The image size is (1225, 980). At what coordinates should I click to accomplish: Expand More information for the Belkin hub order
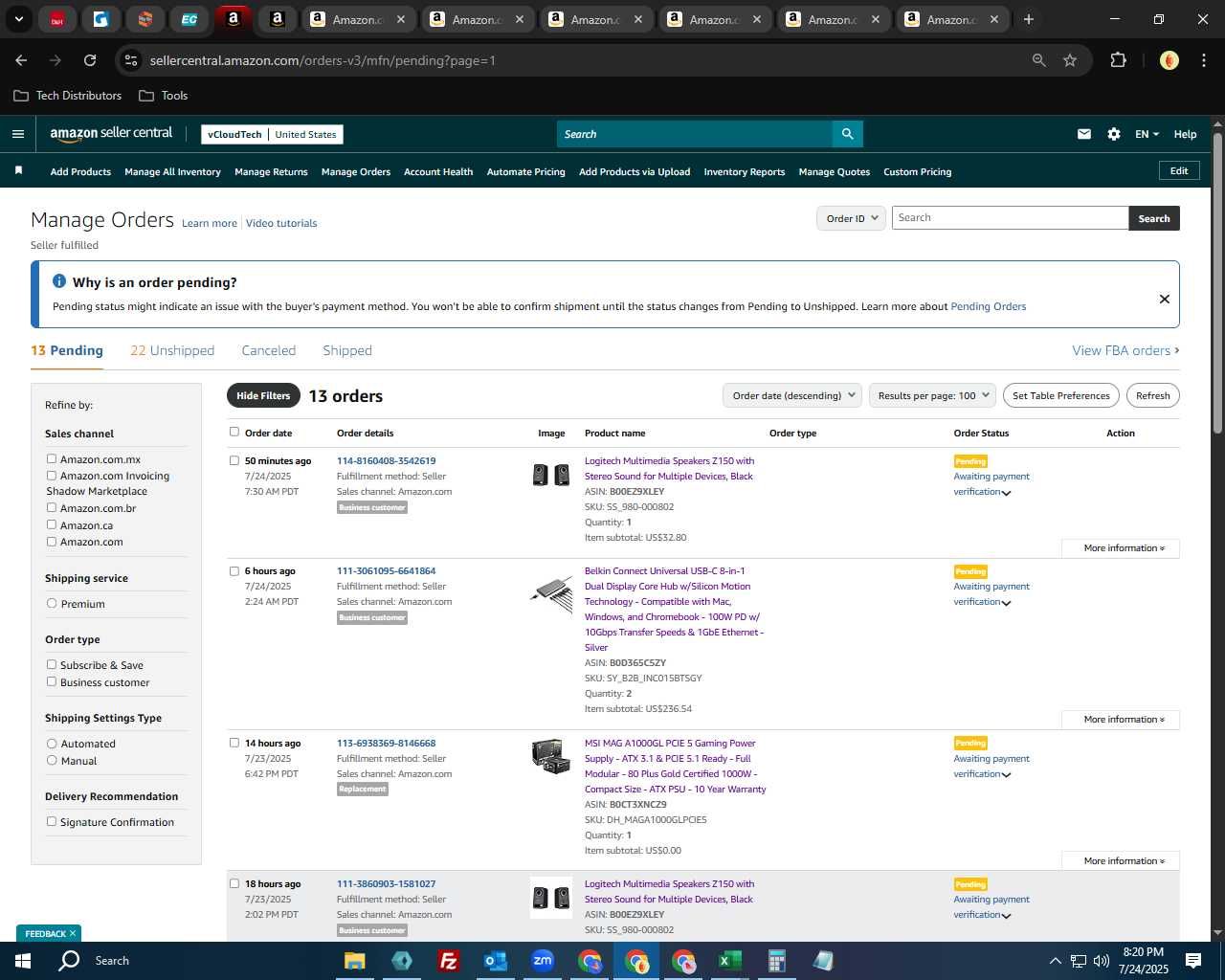coord(1120,720)
